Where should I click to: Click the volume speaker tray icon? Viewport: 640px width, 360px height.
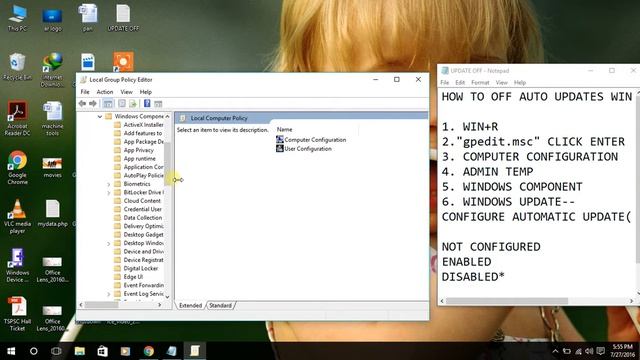coord(589,351)
